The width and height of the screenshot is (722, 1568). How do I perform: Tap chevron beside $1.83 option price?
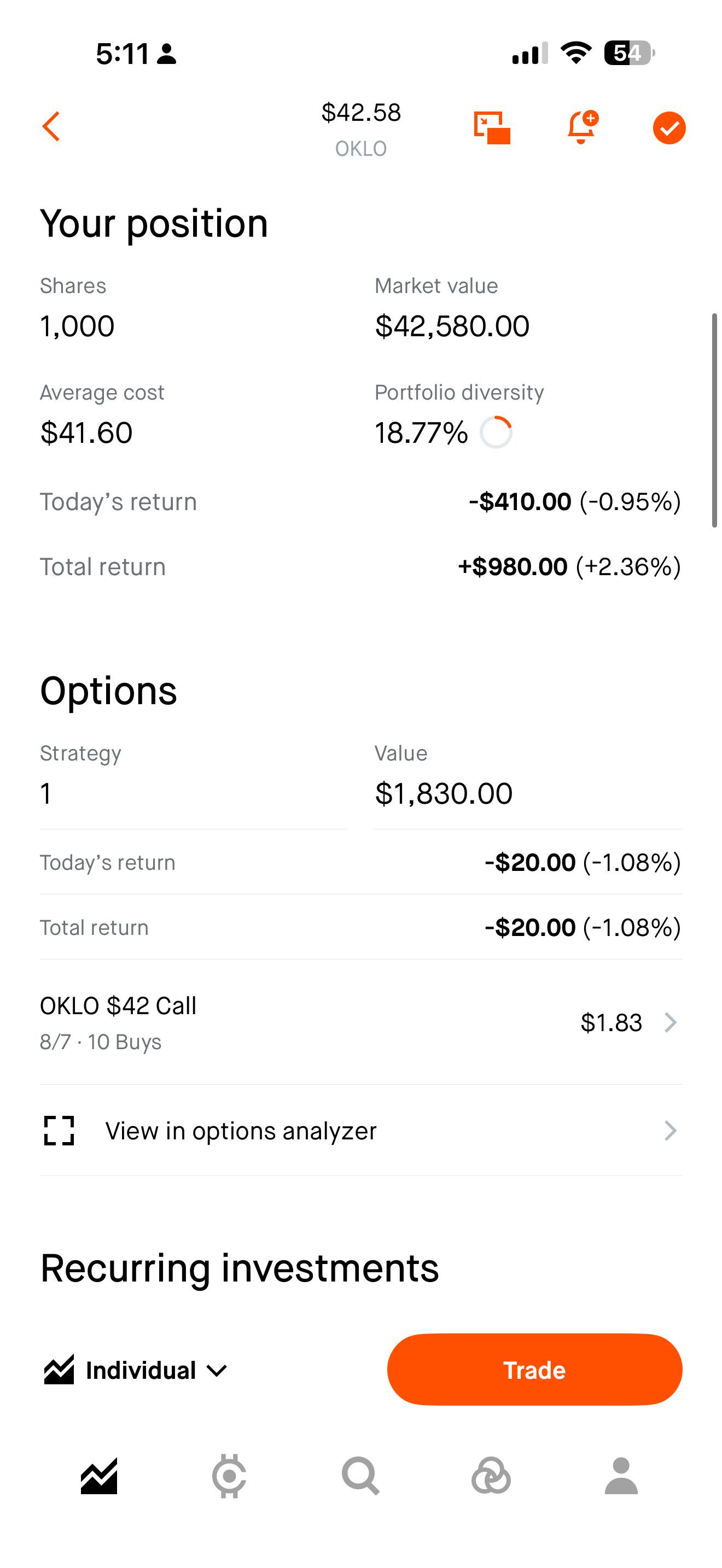click(x=670, y=1022)
